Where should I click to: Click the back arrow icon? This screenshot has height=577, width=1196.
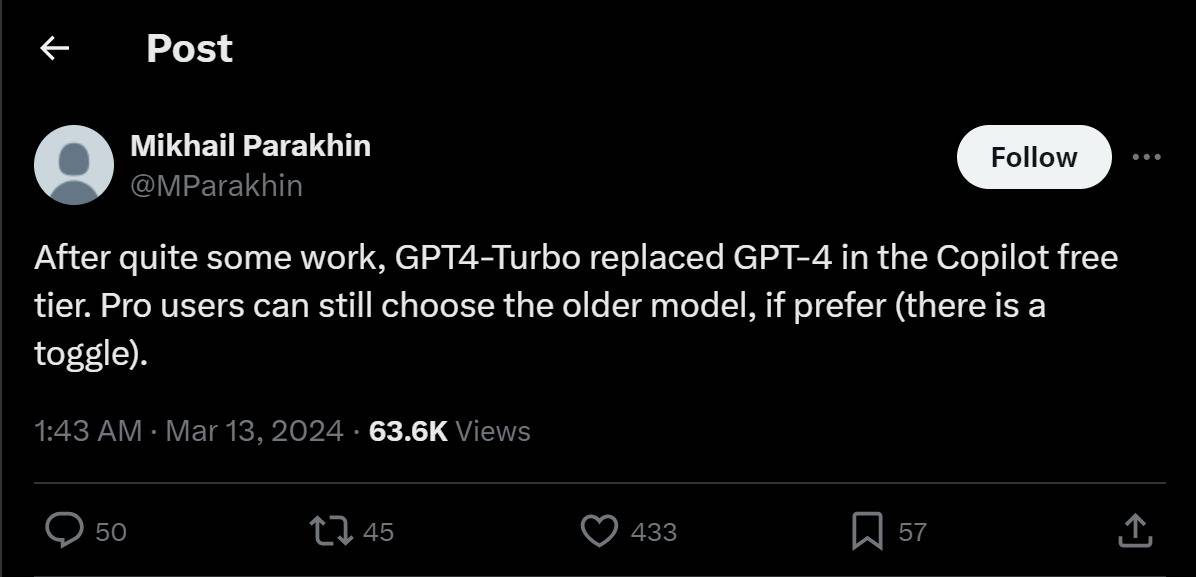(x=54, y=48)
